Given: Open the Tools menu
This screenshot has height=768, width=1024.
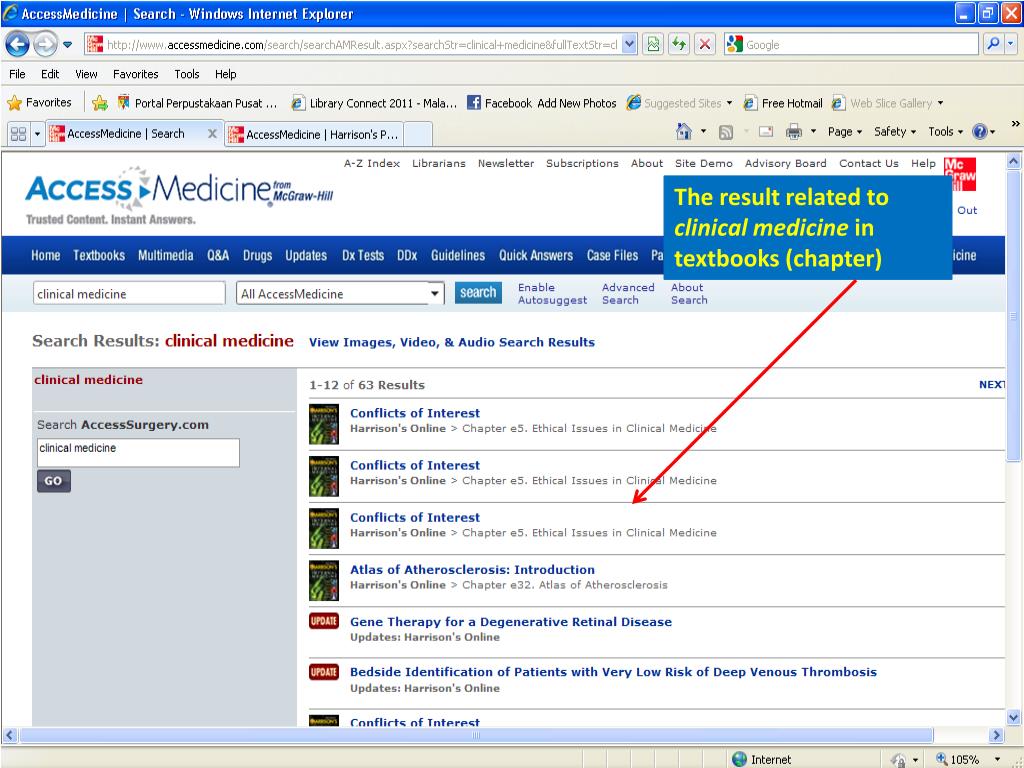Looking at the screenshot, I should (x=187, y=74).
